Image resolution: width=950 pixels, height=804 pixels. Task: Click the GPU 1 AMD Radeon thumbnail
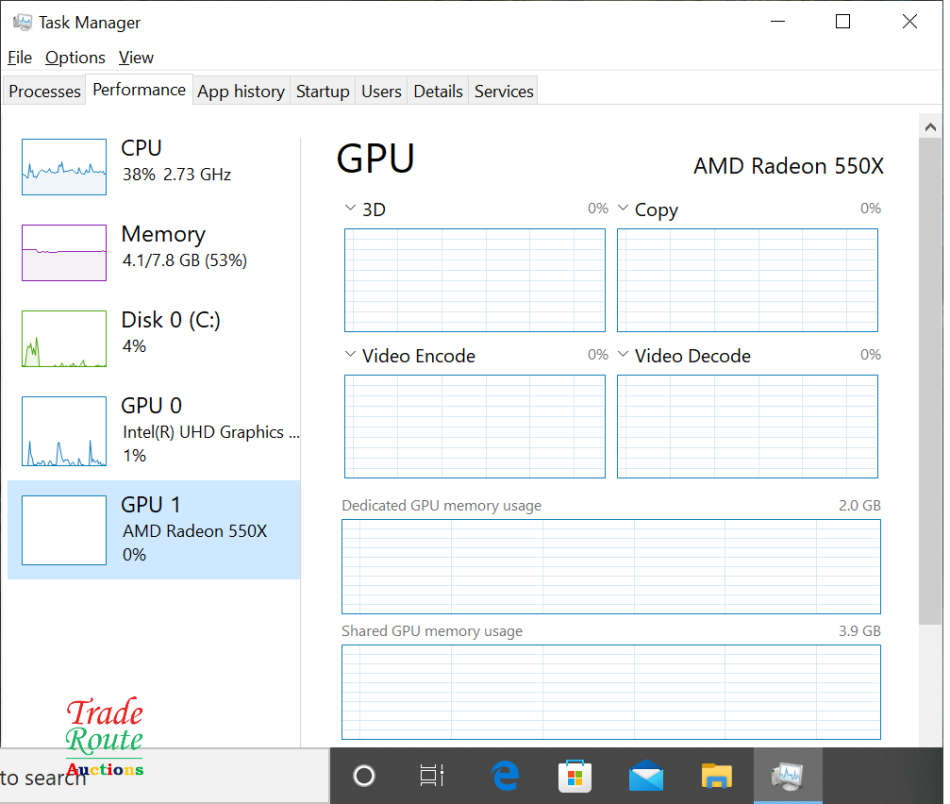[x=64, y=530]
